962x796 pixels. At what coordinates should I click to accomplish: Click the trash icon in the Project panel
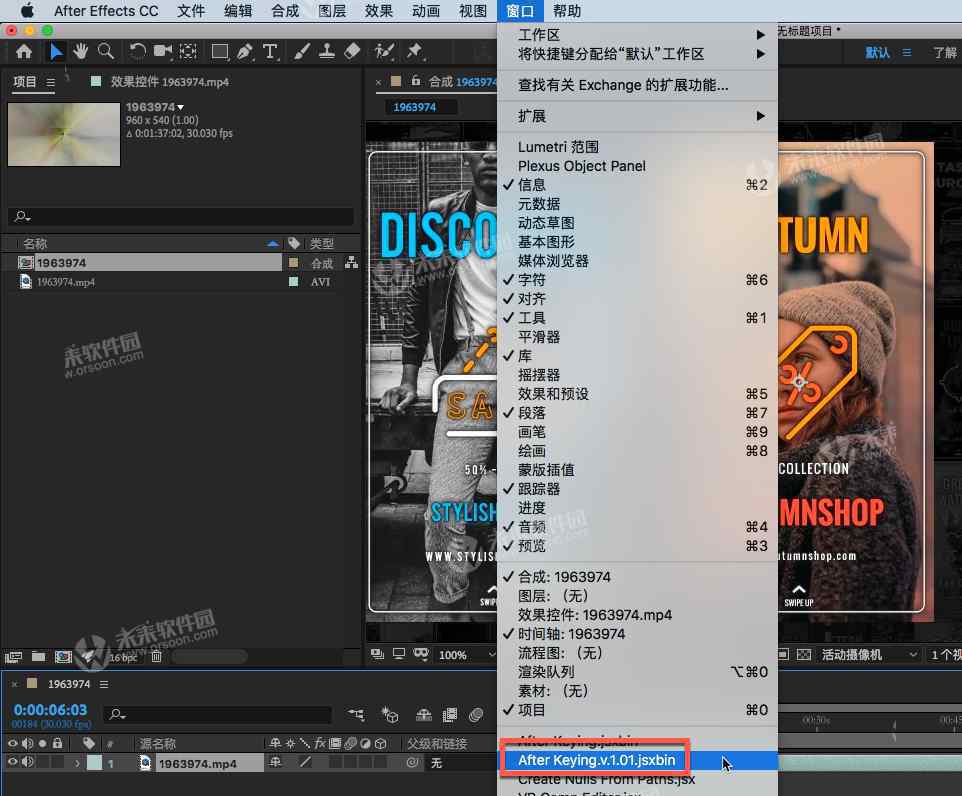click(156, 657)
